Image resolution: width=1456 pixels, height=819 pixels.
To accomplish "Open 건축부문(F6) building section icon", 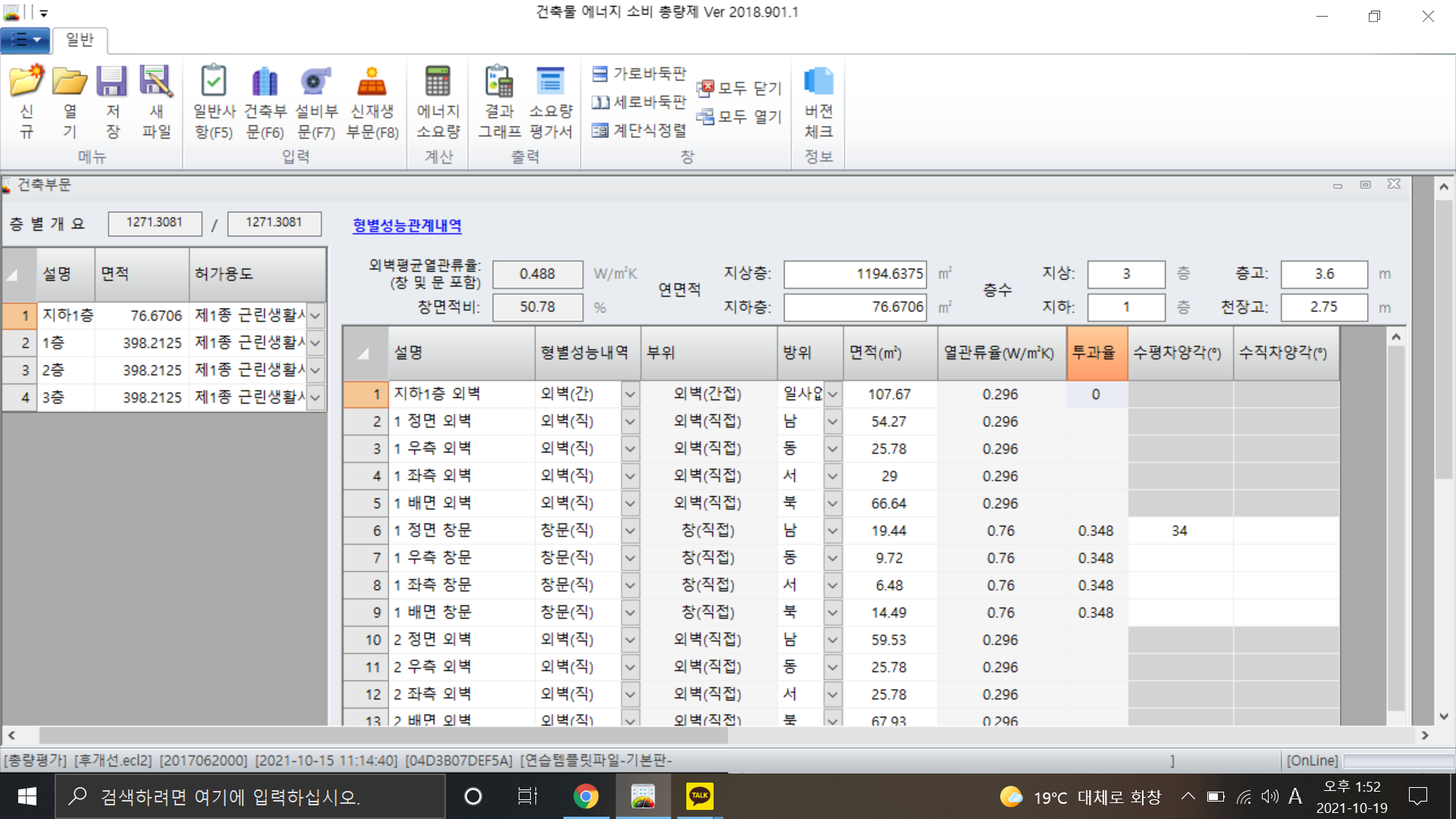I will tap(265, 82).
